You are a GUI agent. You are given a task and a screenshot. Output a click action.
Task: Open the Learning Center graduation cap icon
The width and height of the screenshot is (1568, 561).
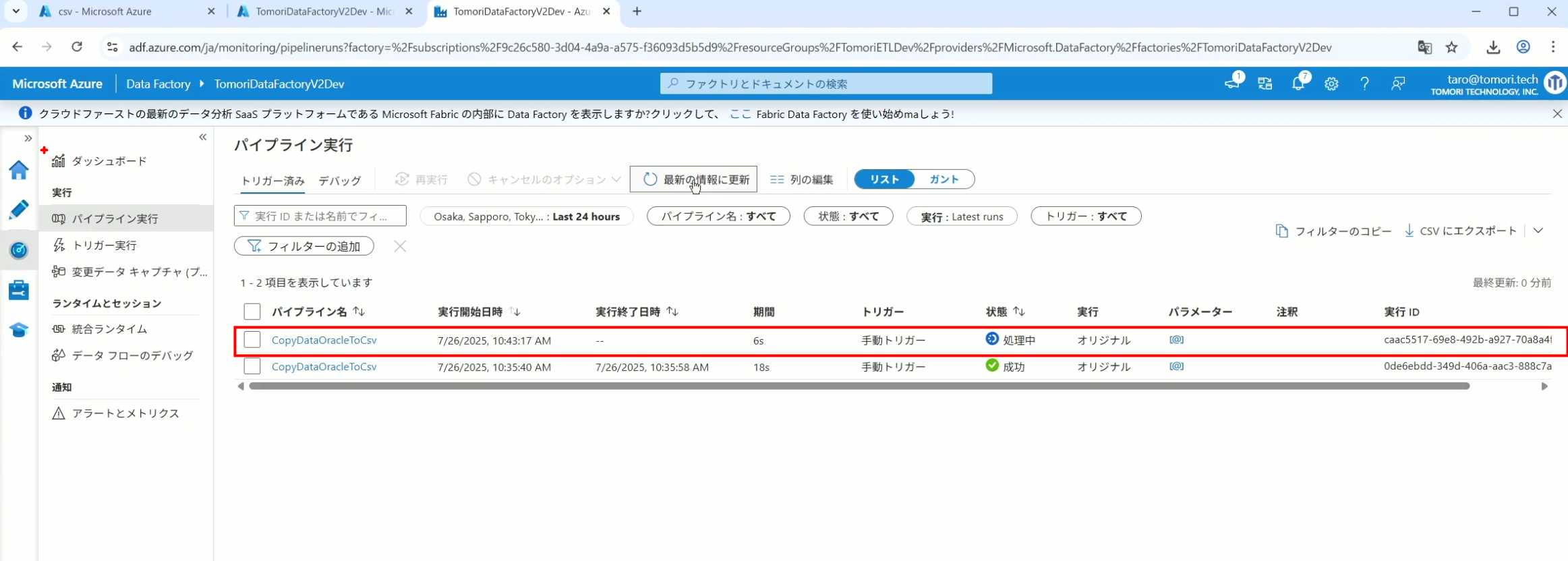click(19, 330)
